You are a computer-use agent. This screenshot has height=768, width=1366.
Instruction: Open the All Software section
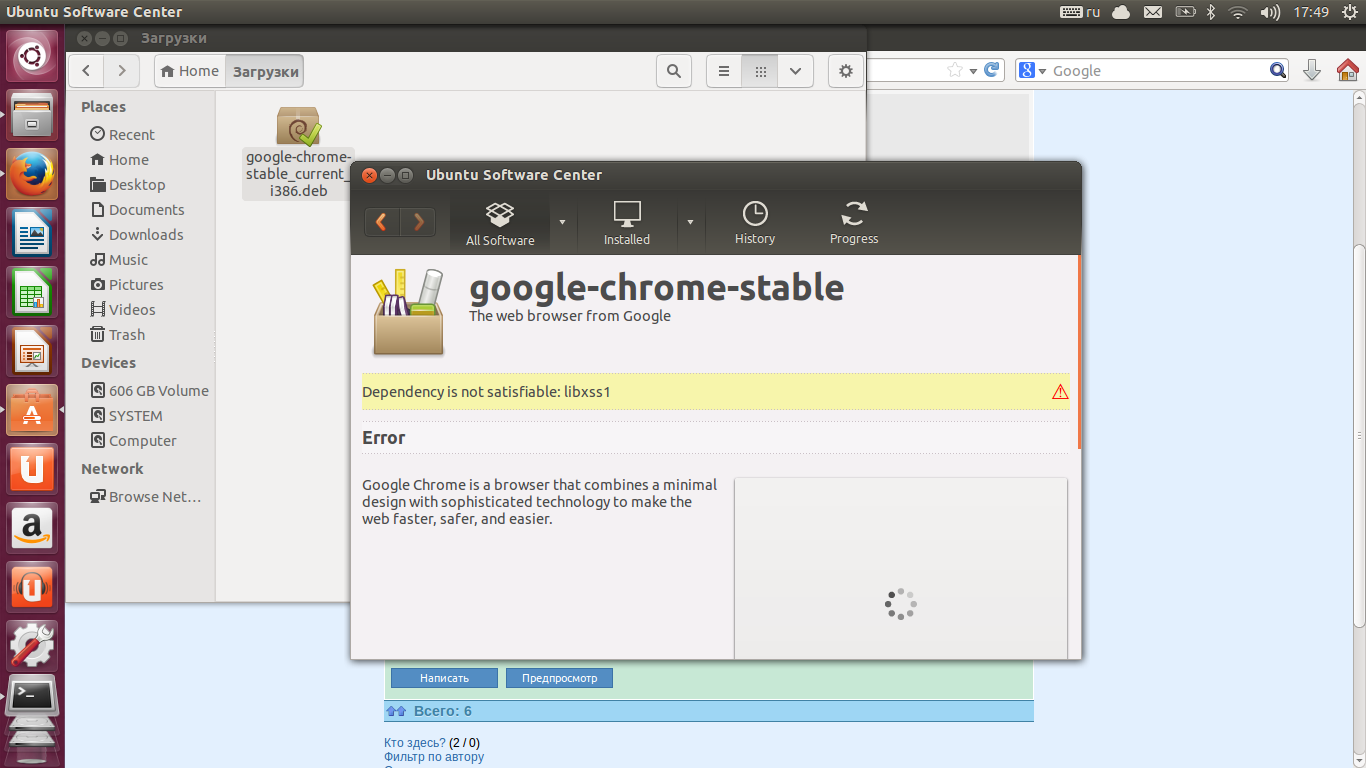tap(500, 223)
